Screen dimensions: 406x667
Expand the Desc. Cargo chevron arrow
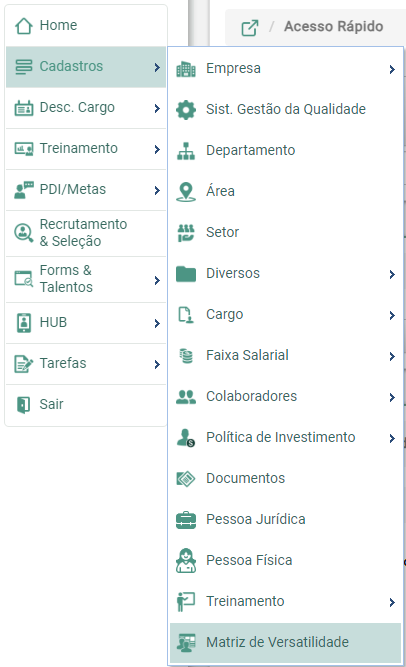coord(157,108)
